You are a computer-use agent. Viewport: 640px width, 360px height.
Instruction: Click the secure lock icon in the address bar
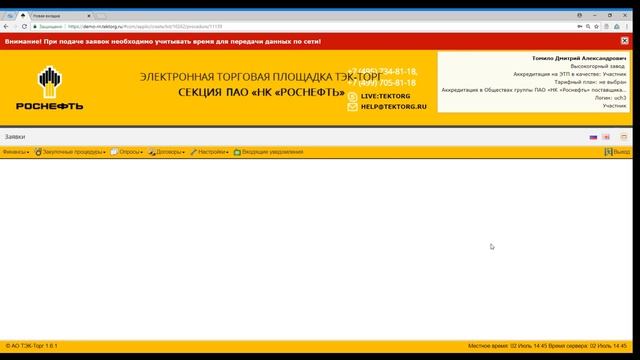tap(35, 27)
